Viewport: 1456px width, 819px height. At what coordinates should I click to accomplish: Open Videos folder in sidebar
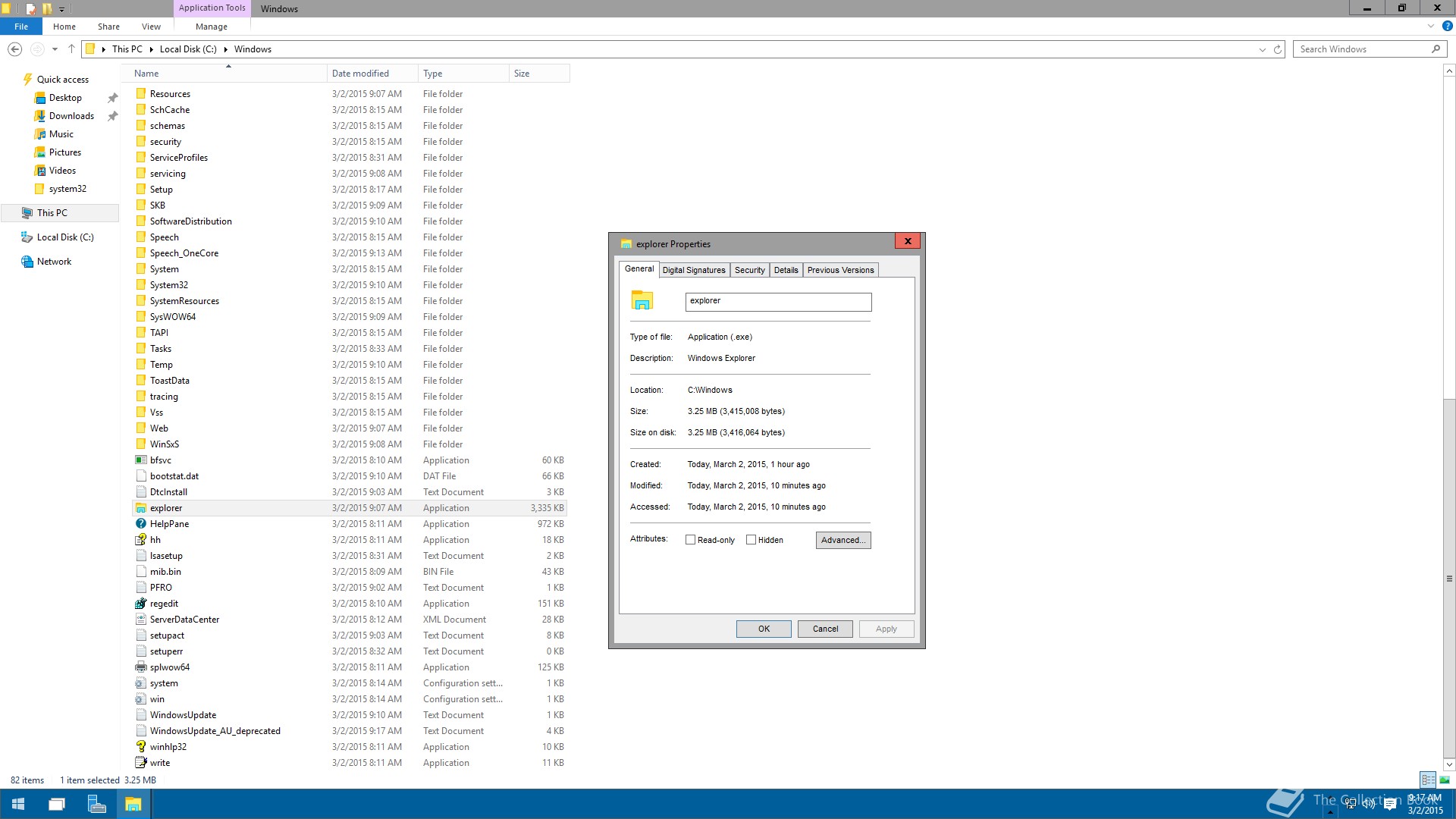click(62, 171)
